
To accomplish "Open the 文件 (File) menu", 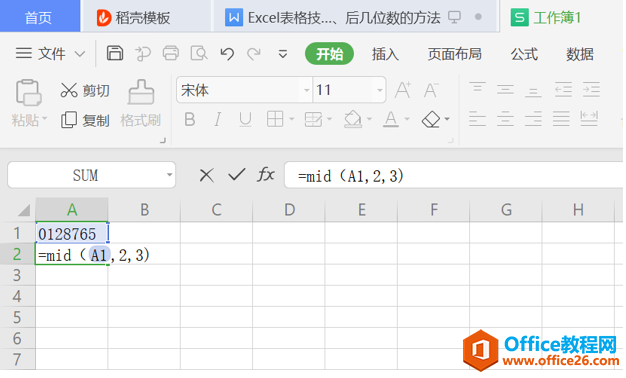I will click(50, 53).
